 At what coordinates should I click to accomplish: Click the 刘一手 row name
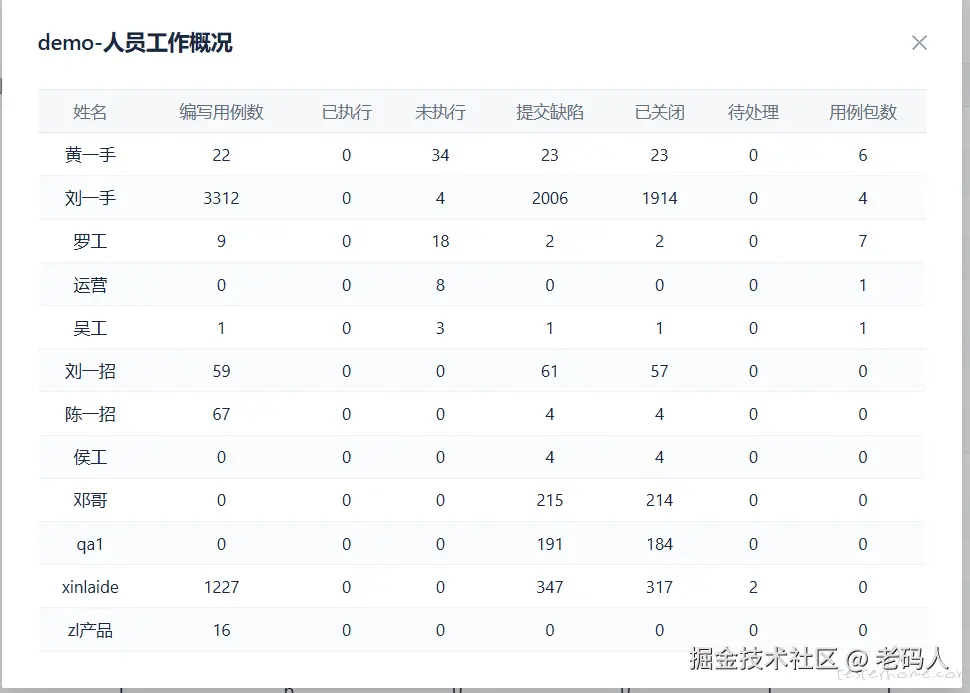(90, 198)
